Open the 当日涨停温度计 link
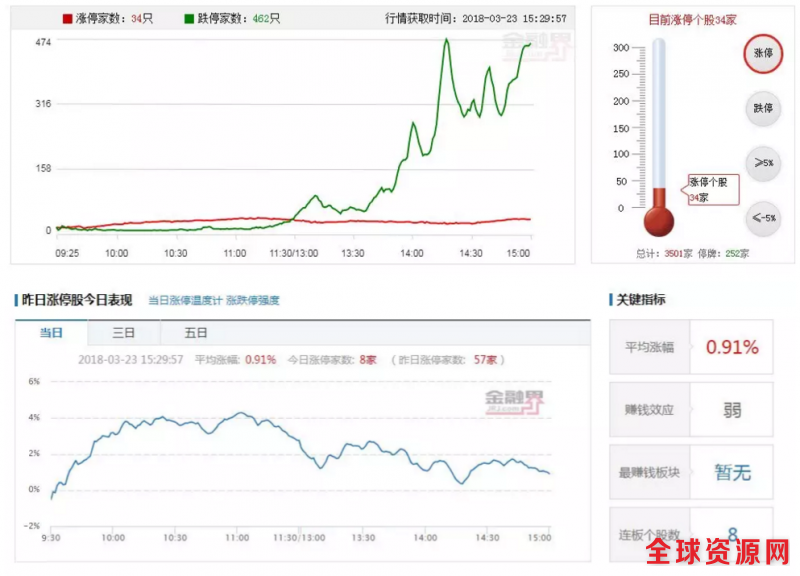Viewport: 800px width, 576px height. (x=185, y=300)
